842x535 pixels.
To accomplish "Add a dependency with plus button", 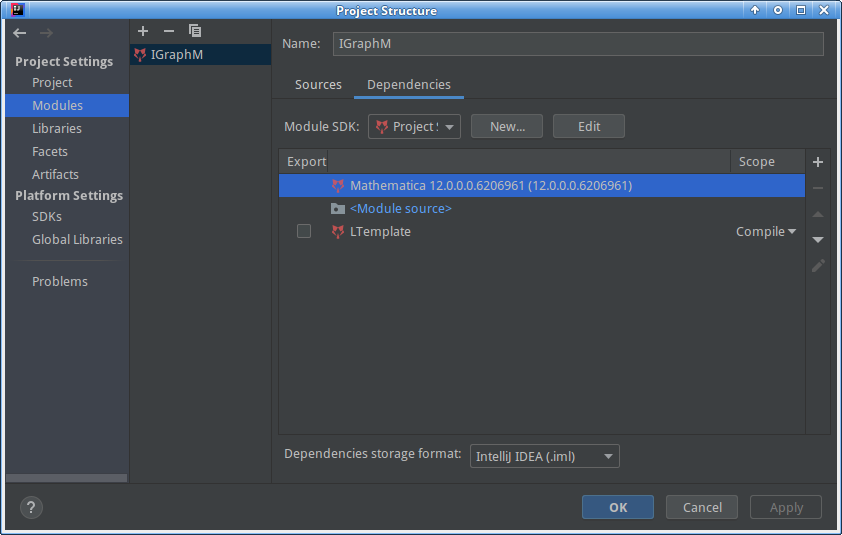I will pyautogui.click(x=817, y=162).
